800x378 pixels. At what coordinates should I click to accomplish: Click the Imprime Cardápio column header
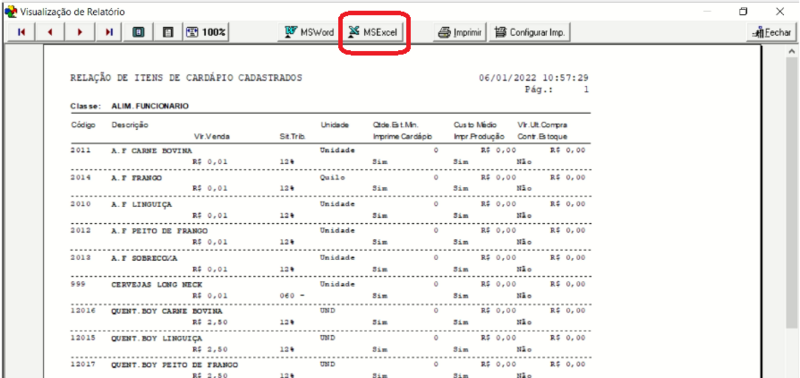point(402,137)
